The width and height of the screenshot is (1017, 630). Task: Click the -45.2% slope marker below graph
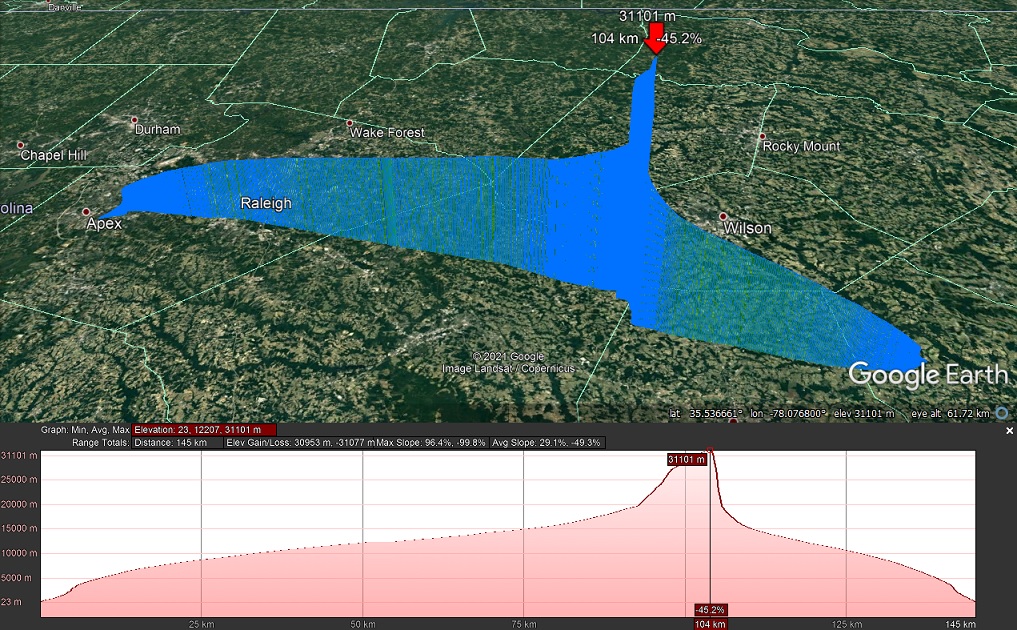pyautogui.click(x=710, y=609)
